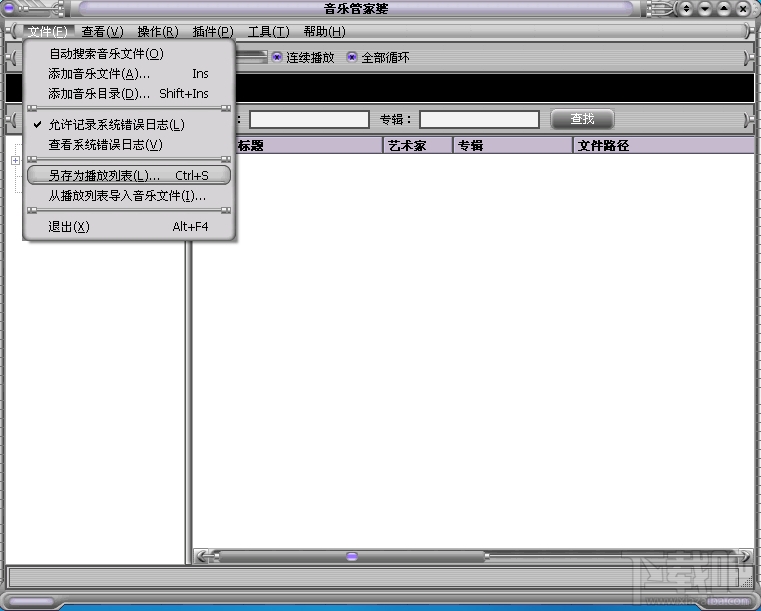Viewport: 761px width, 611px height.
Task: Choose 自动搜索音乐文件(O) menu entry
Action: pos(129,54)
